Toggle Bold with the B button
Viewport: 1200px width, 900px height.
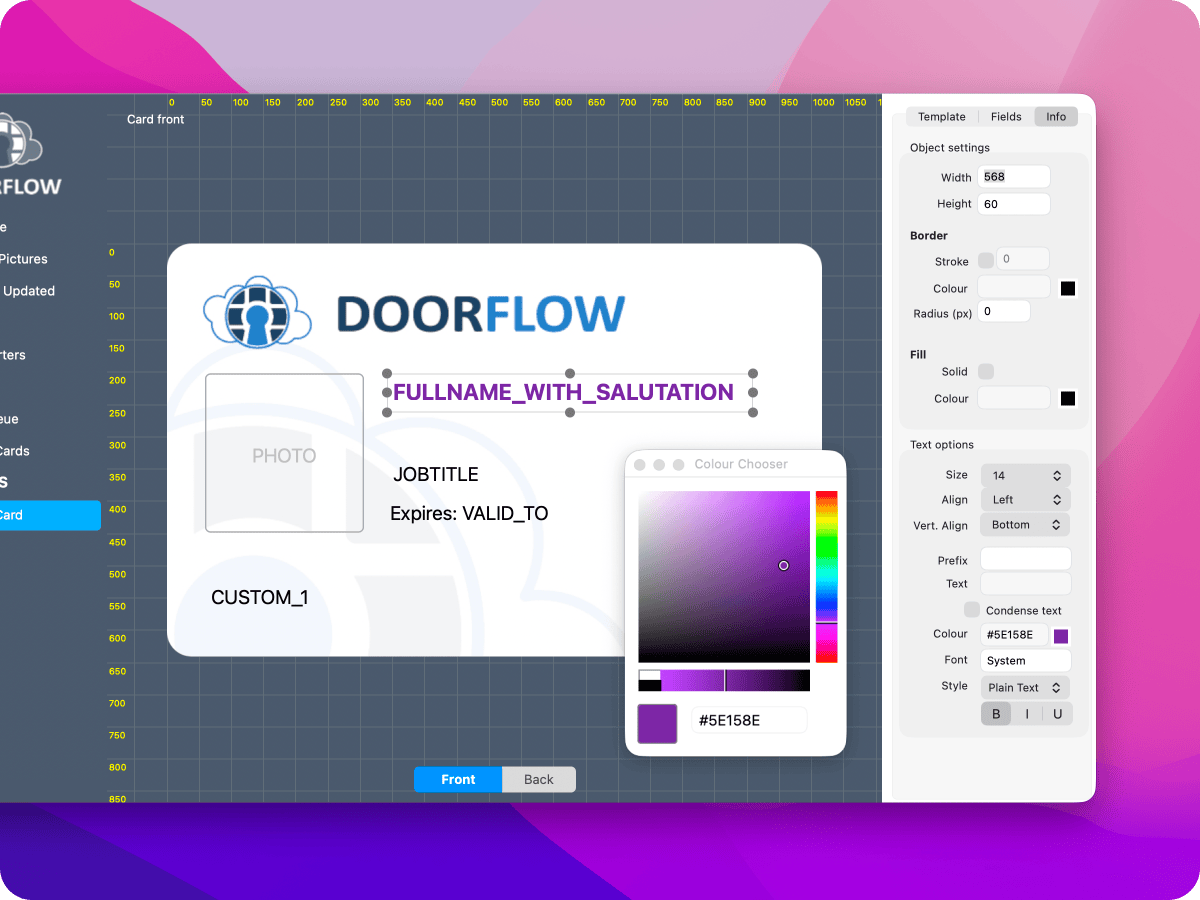[996, 714]
